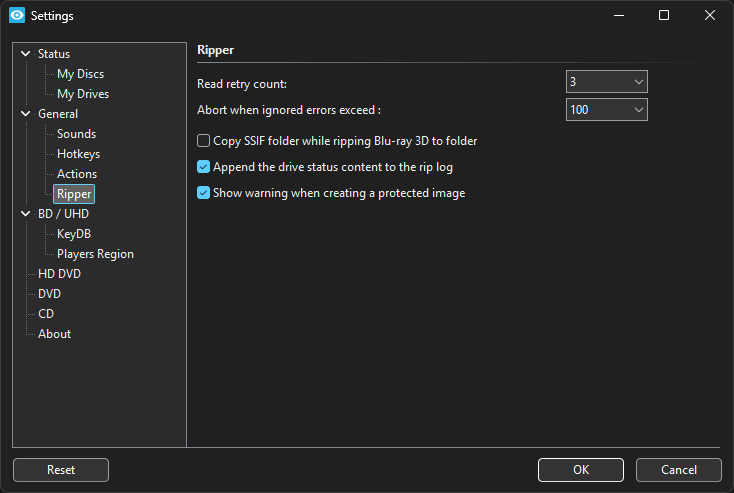This screenshot has width=734, height=493.
Task: Open the My Drives settings page
Action: [x=83, y=94]
